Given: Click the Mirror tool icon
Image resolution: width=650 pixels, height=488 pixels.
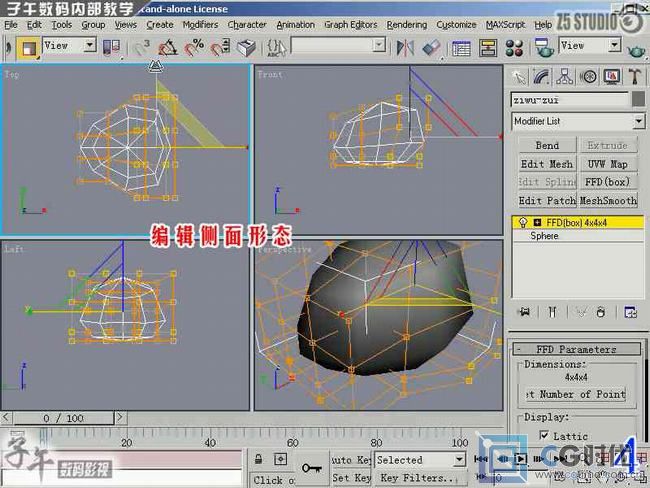Looking at the screenshot, I should [x=405, y=48].
